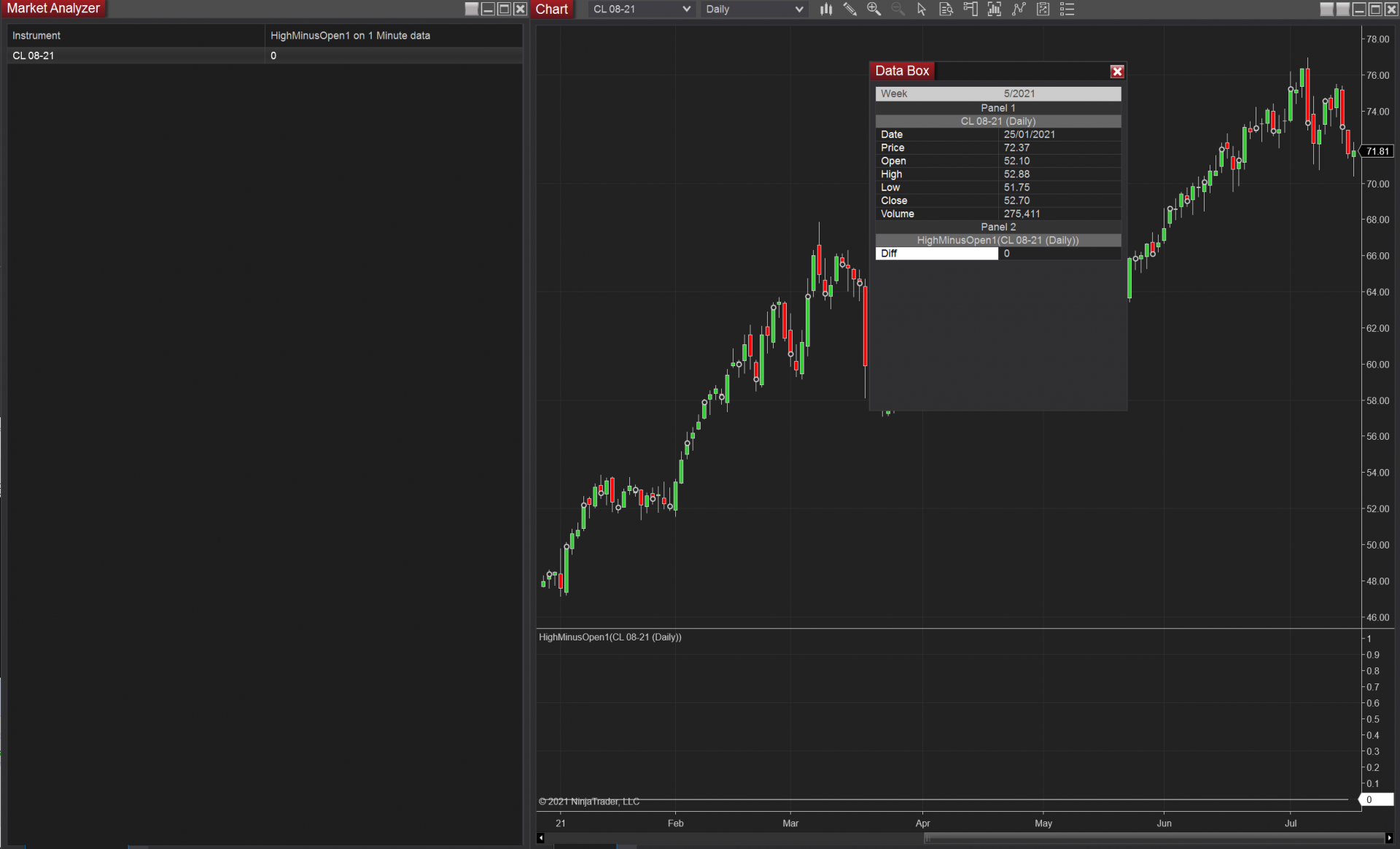Click the zoom in magnifier icon
1400x849 pixels.
[x=874, y=9]
